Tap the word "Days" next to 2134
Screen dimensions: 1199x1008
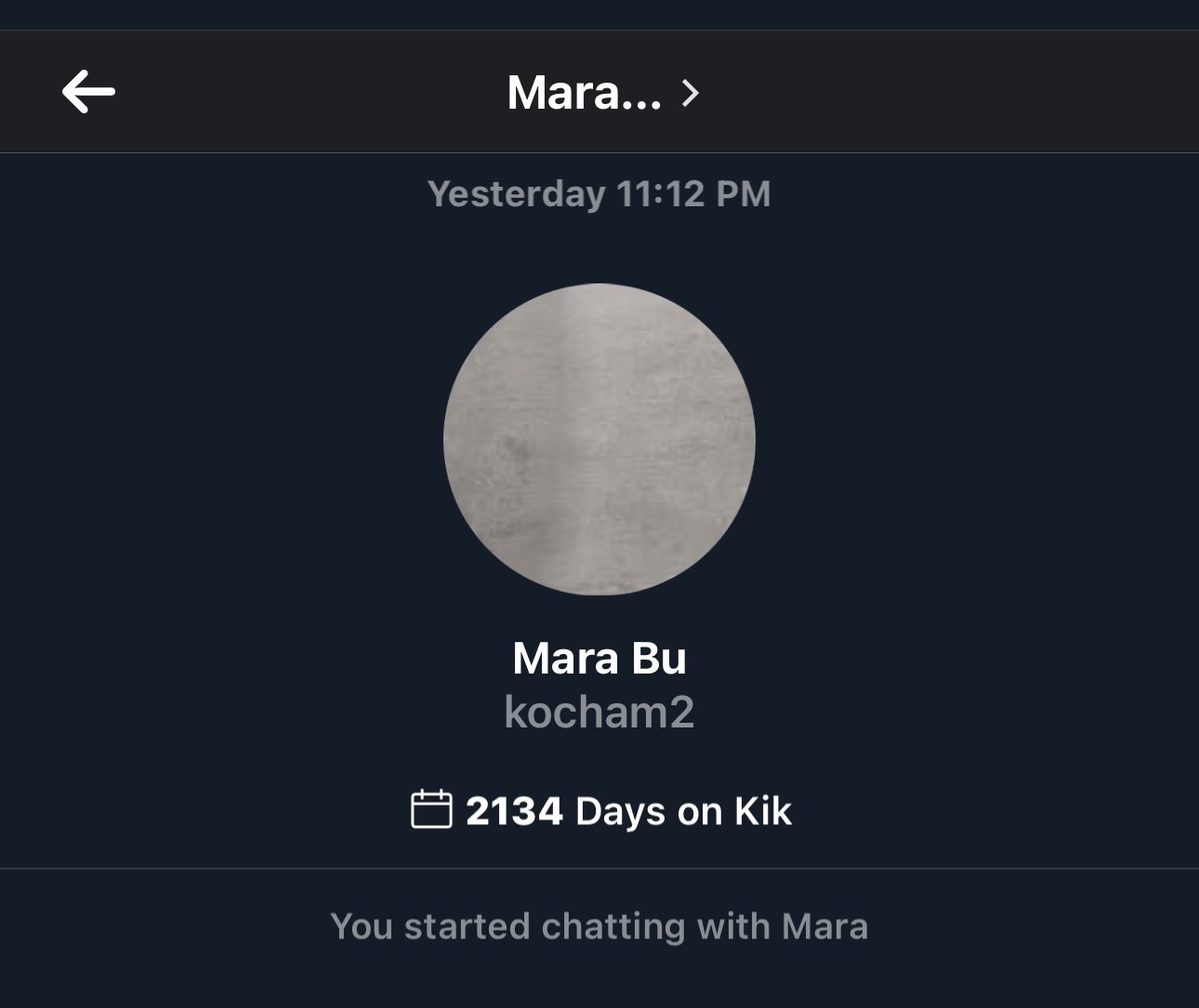coord(621,811)
